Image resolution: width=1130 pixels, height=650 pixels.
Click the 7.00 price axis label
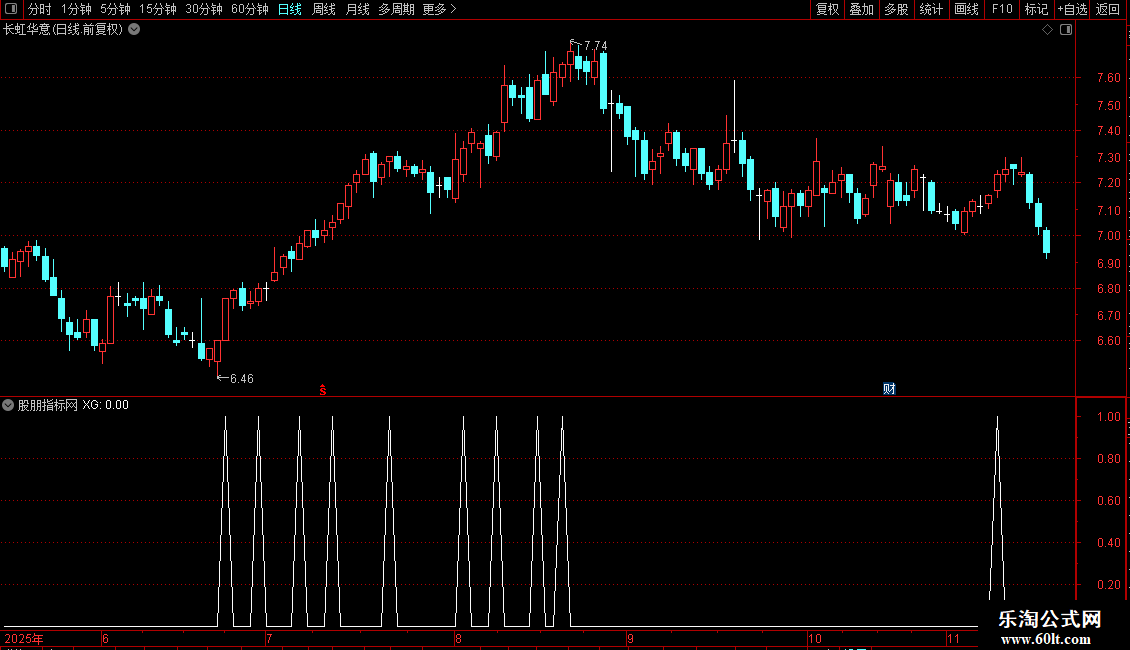point(1108,236)
